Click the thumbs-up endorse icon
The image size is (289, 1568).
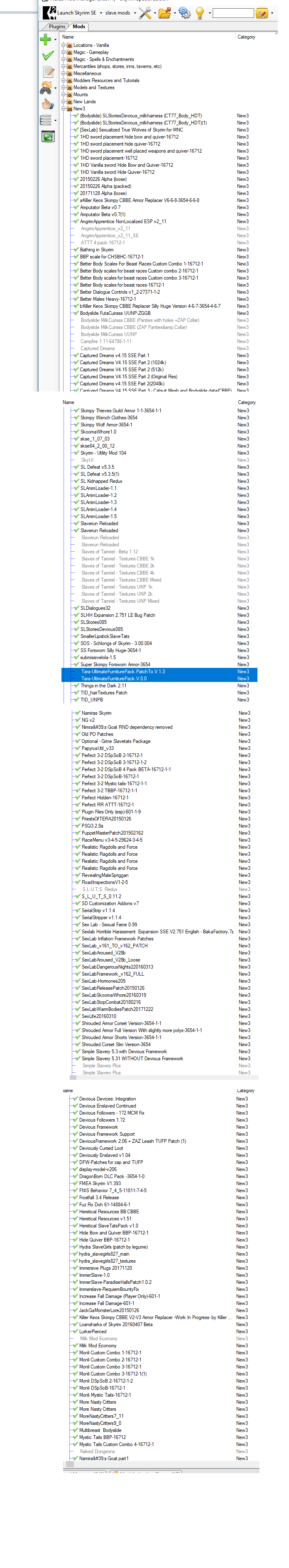pyautogui.click(x=48, y=103)
